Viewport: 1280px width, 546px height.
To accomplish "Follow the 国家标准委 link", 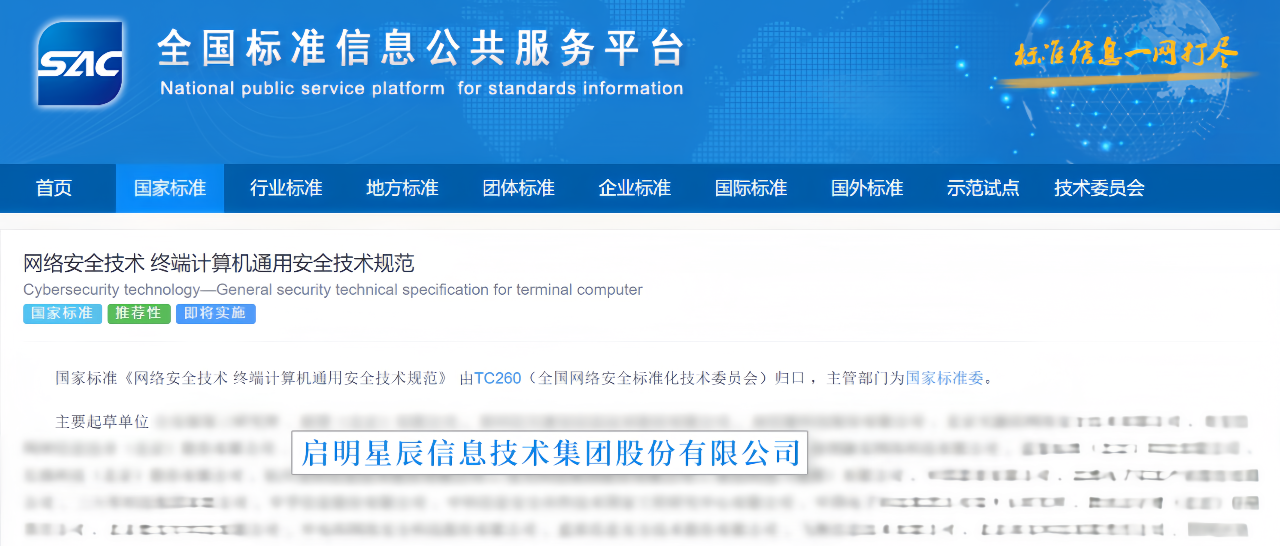I will click(x=945, y=378).
